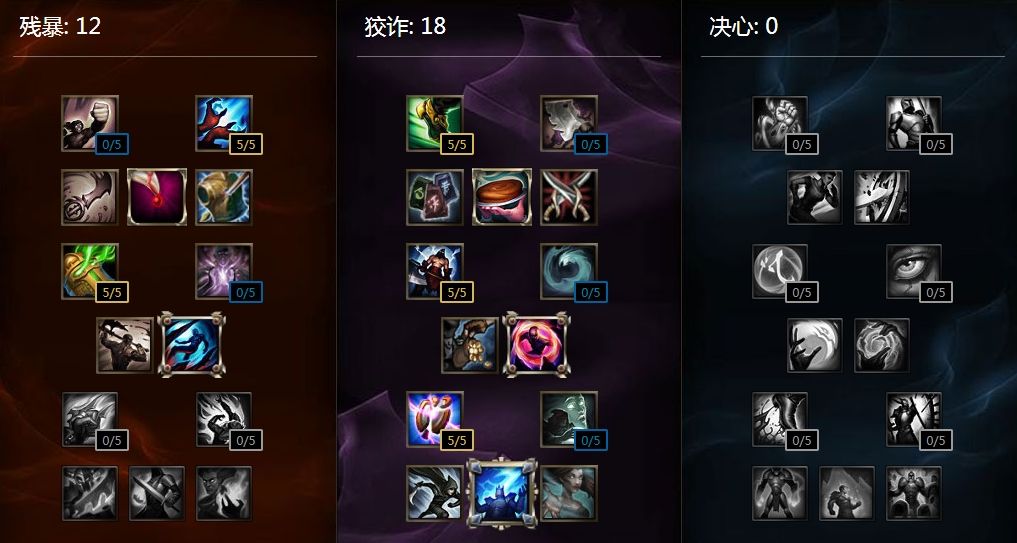The width and height of the screenshot is (1017, 543).
Task: Click the biscuit tin mastery icon
Action: coord(502,197)
